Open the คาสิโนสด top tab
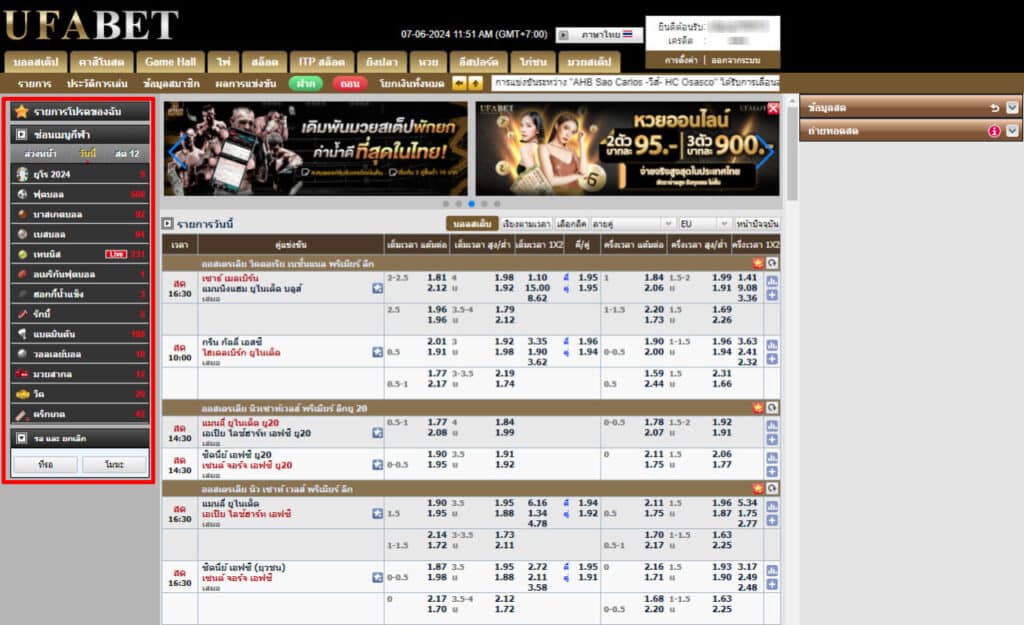 click(101, 62)
